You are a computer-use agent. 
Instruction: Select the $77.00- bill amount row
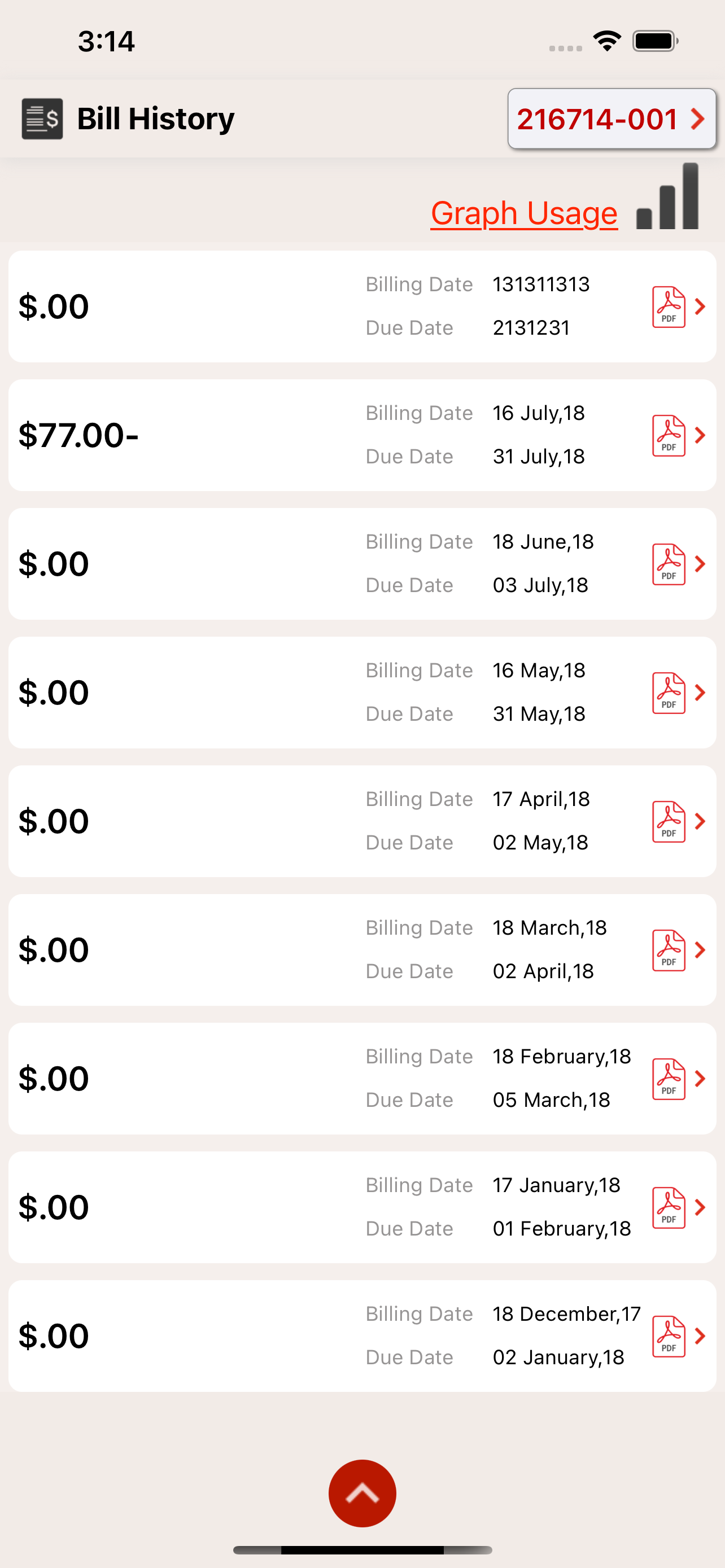[362, 436]
